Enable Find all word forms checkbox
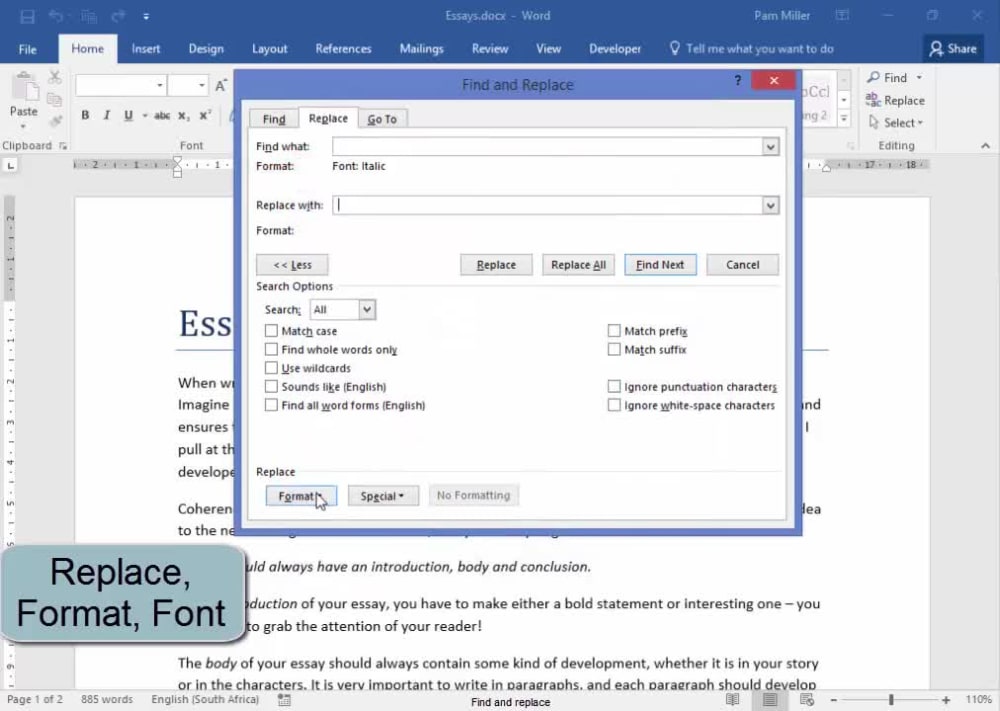Image resolution: width=1000 pixels, height=711 pixels. pos(271,405)
